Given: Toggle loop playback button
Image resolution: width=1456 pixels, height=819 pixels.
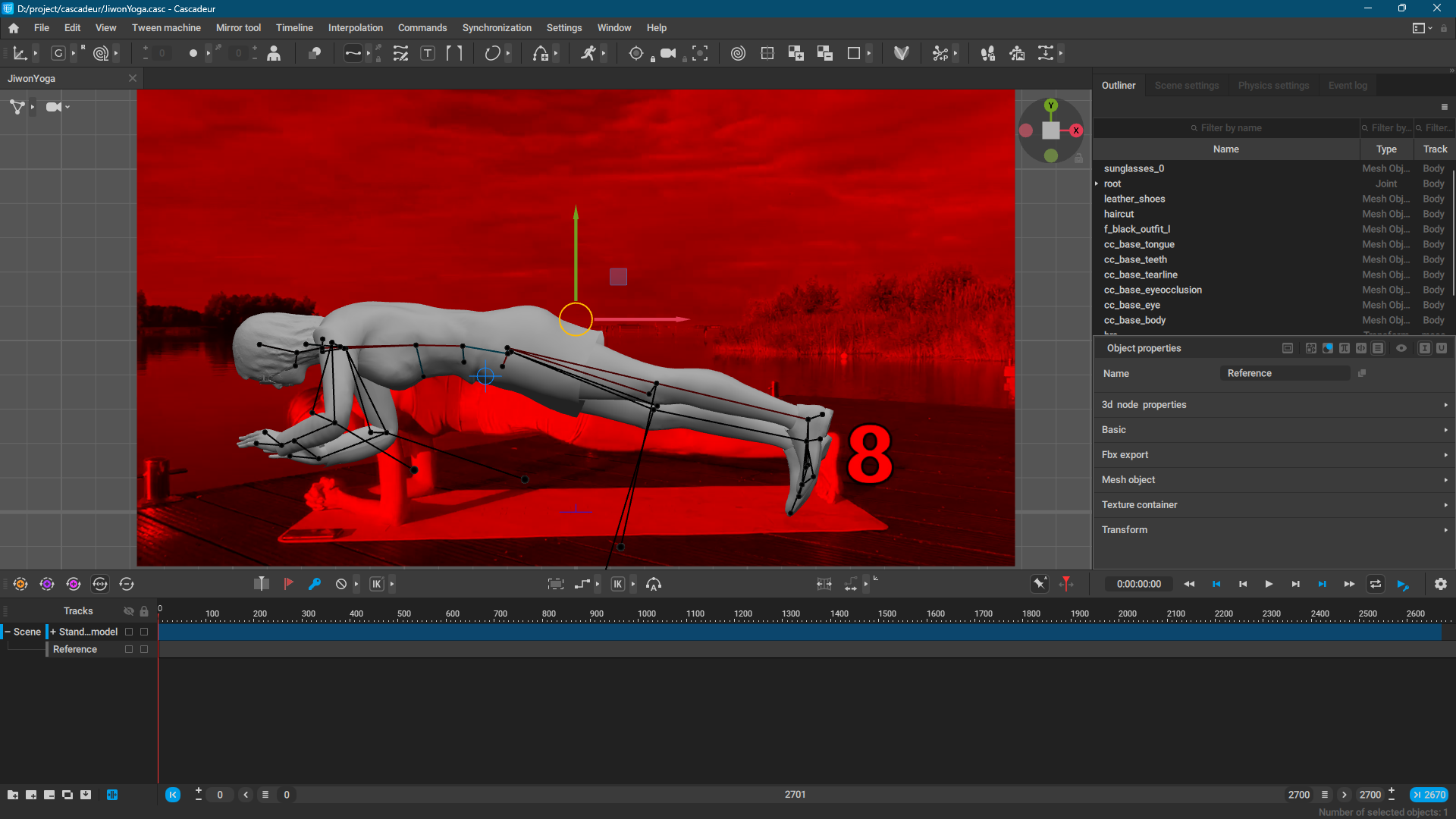Looking at the screenshot, I should pyautogui.click(x=1375, y=584).
